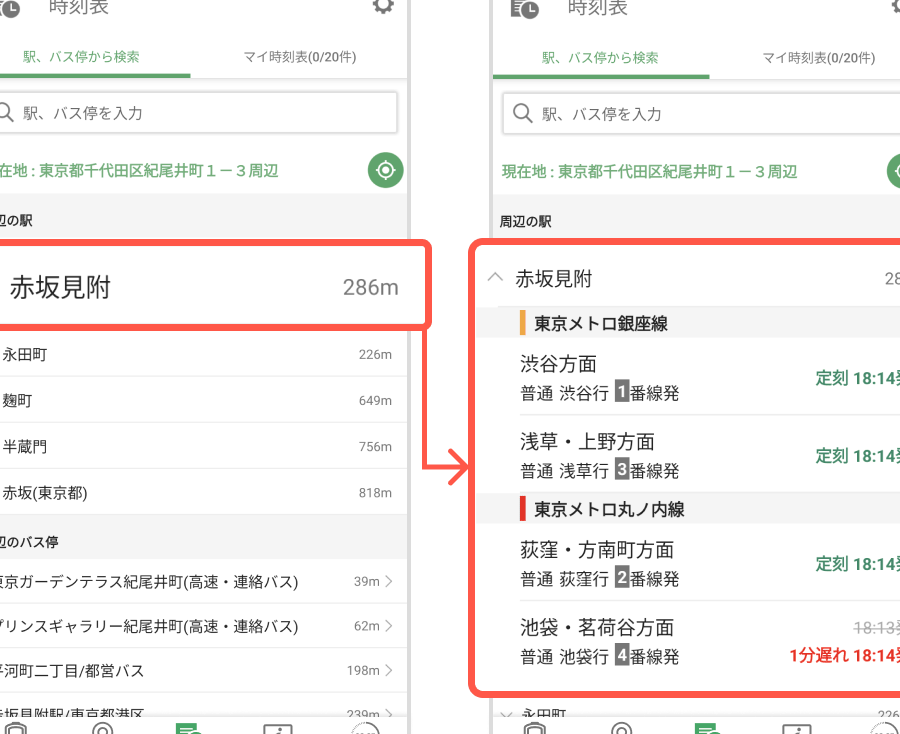Select マイ時刻表(0/20件) tab in left screen
The image size is (900, 734).
pyautogui.click(x=300, y=57)
